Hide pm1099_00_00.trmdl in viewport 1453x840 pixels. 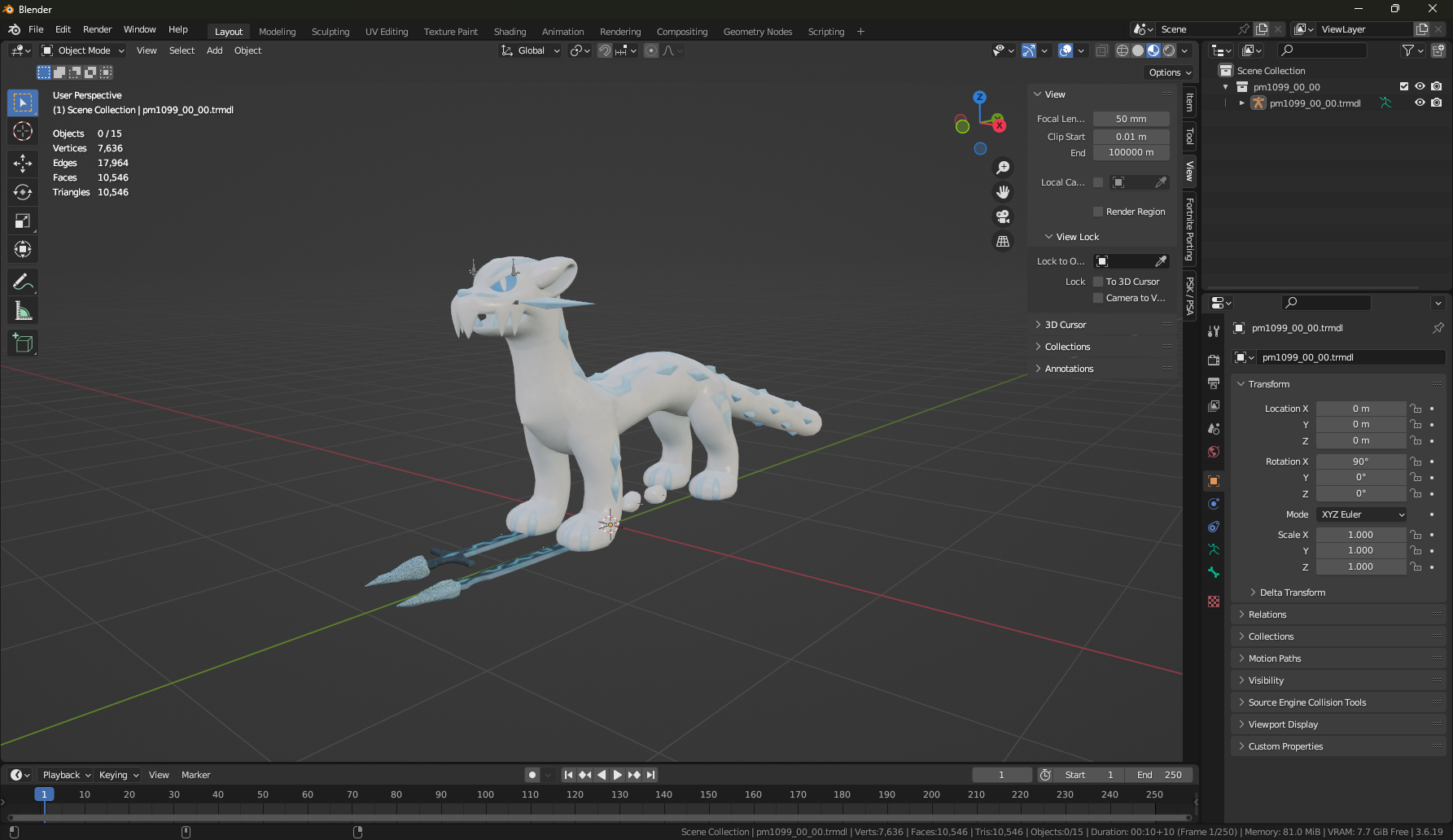tap(1420, 103)
